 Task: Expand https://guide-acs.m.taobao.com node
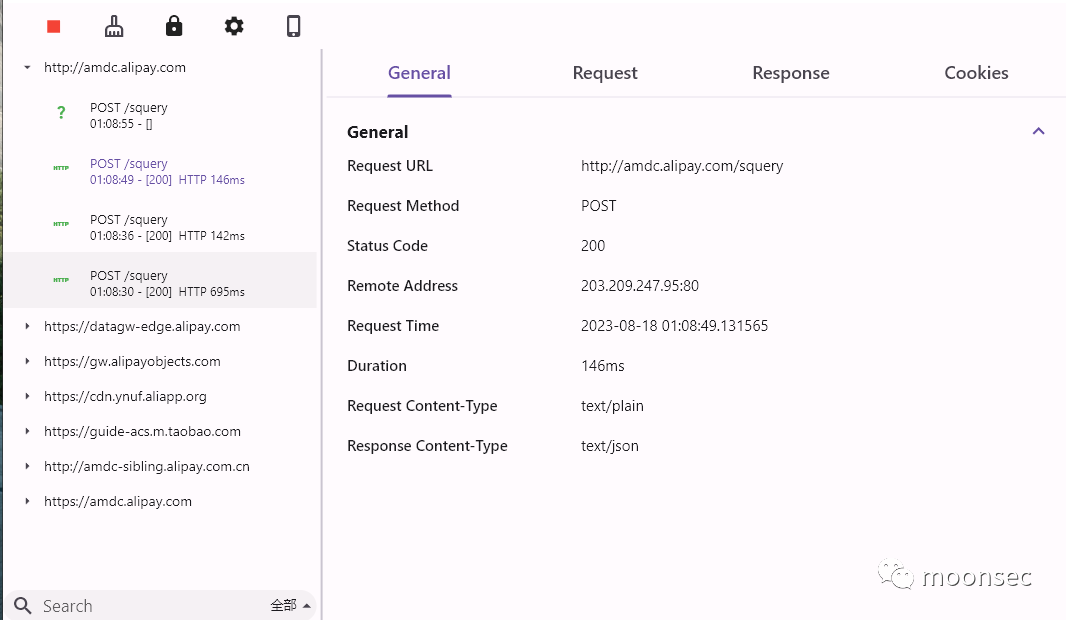27,432
